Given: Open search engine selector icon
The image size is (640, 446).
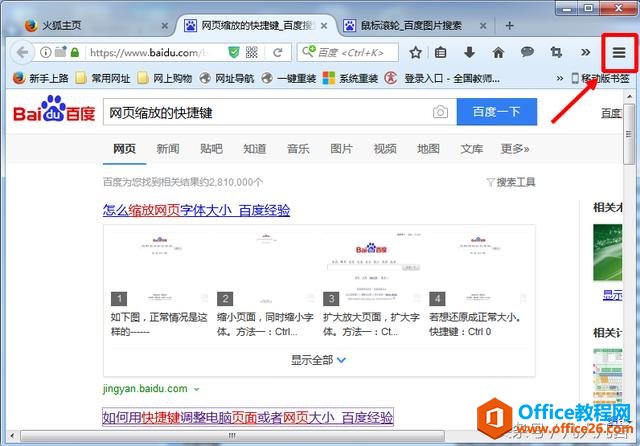Looking at the screenshot, I should point(308,52).
